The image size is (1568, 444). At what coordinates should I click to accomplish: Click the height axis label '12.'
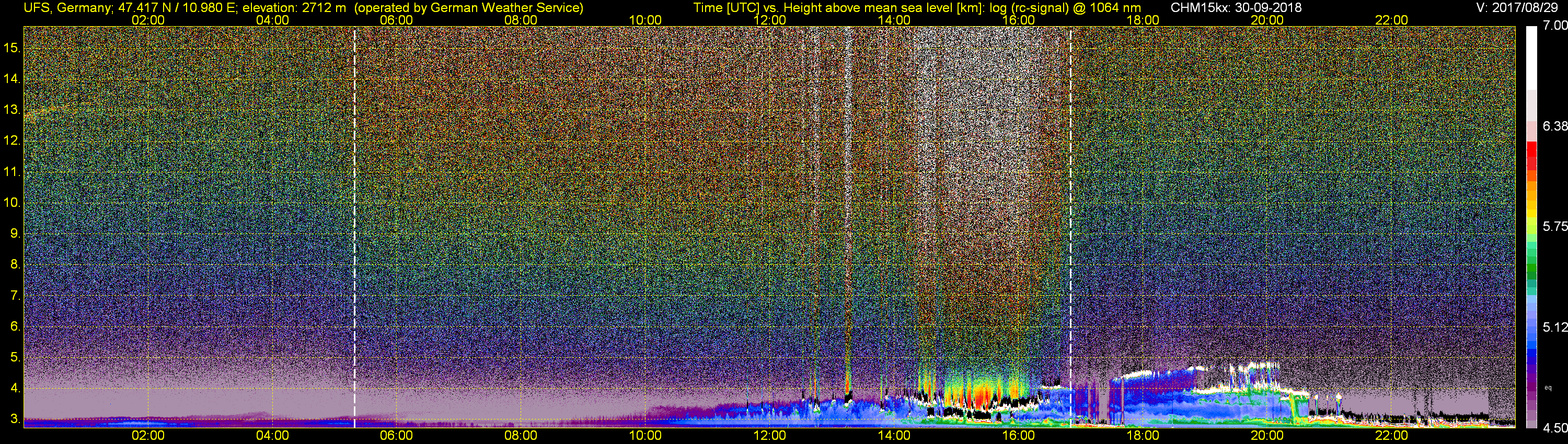click(x=12, y=141)
